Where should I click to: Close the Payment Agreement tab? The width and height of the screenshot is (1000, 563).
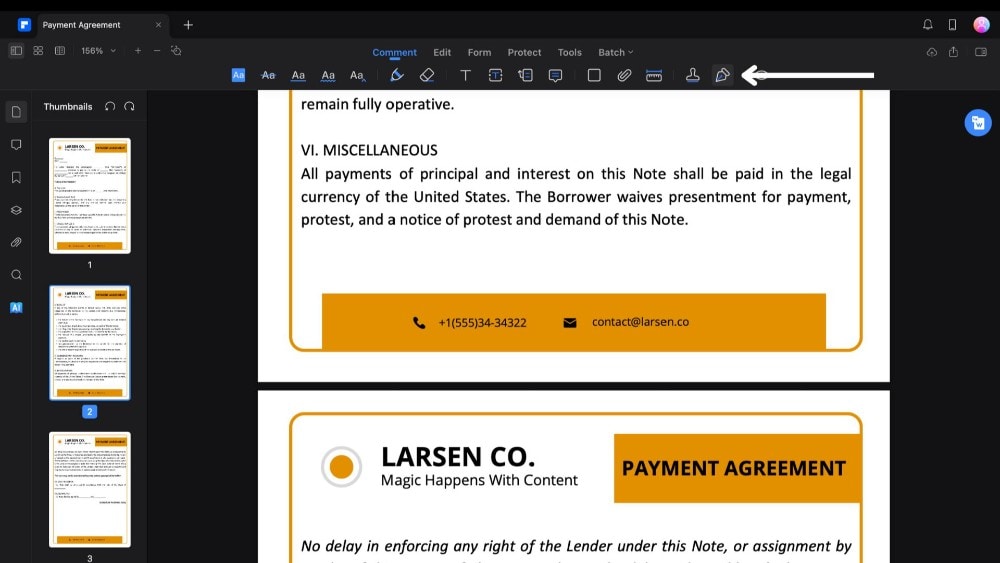coord(158,25)
